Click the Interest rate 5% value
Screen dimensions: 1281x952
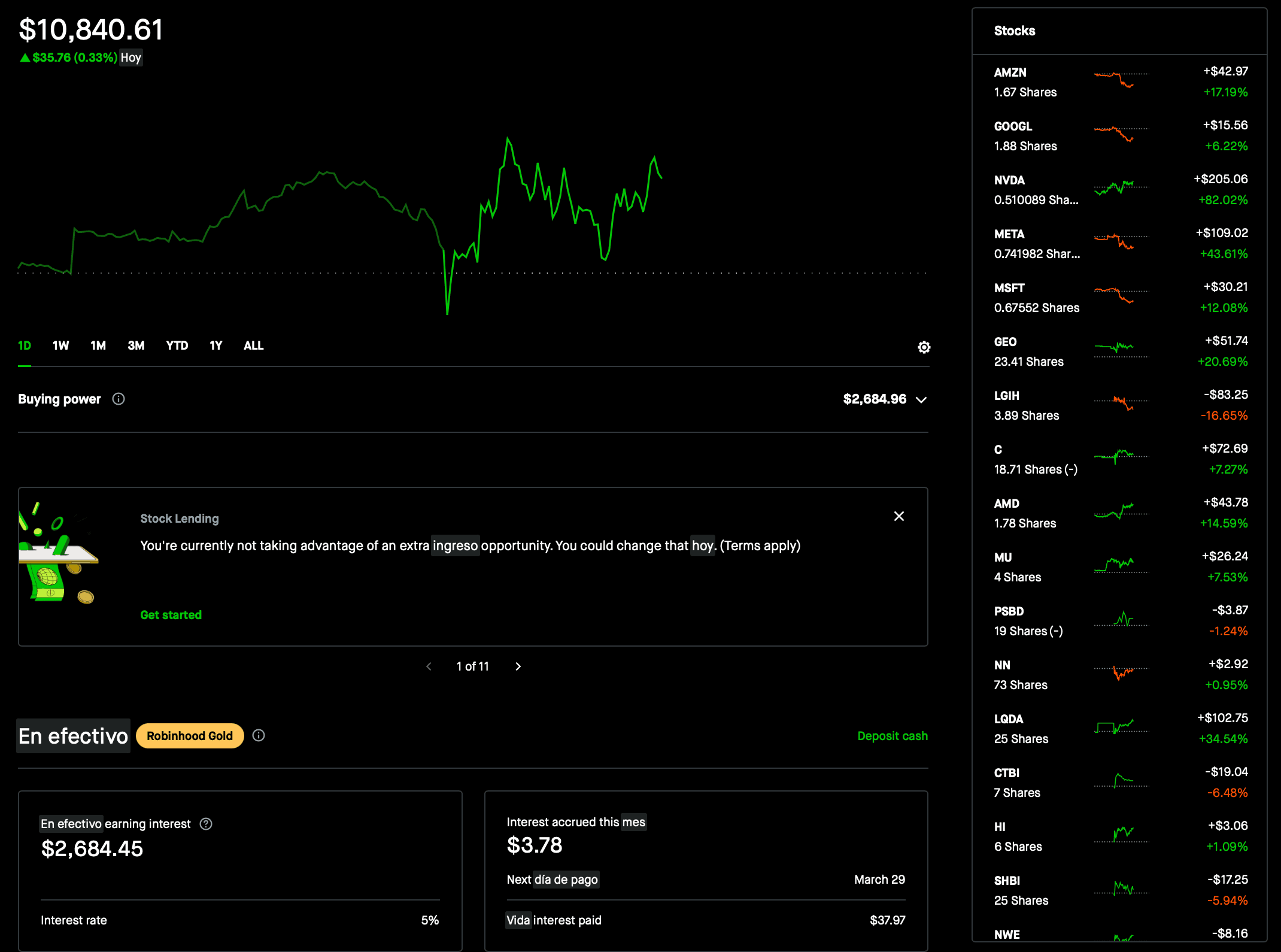coord(430,920)
